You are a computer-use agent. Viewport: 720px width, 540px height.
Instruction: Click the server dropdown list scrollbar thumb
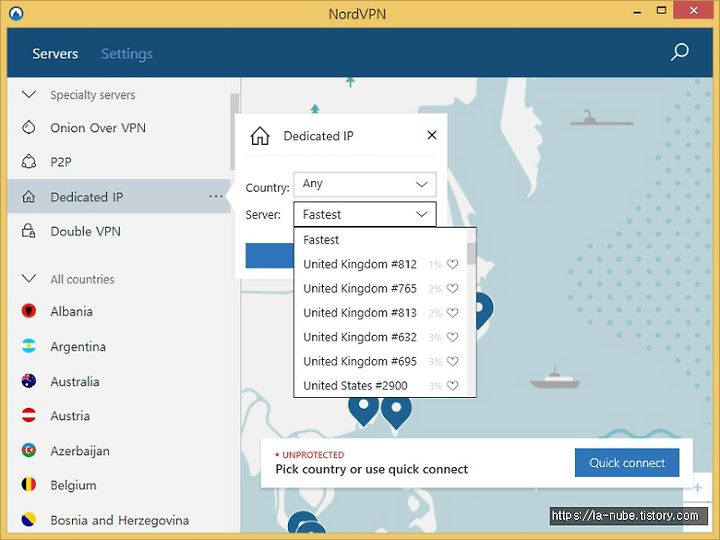click(x=472, y=253)
